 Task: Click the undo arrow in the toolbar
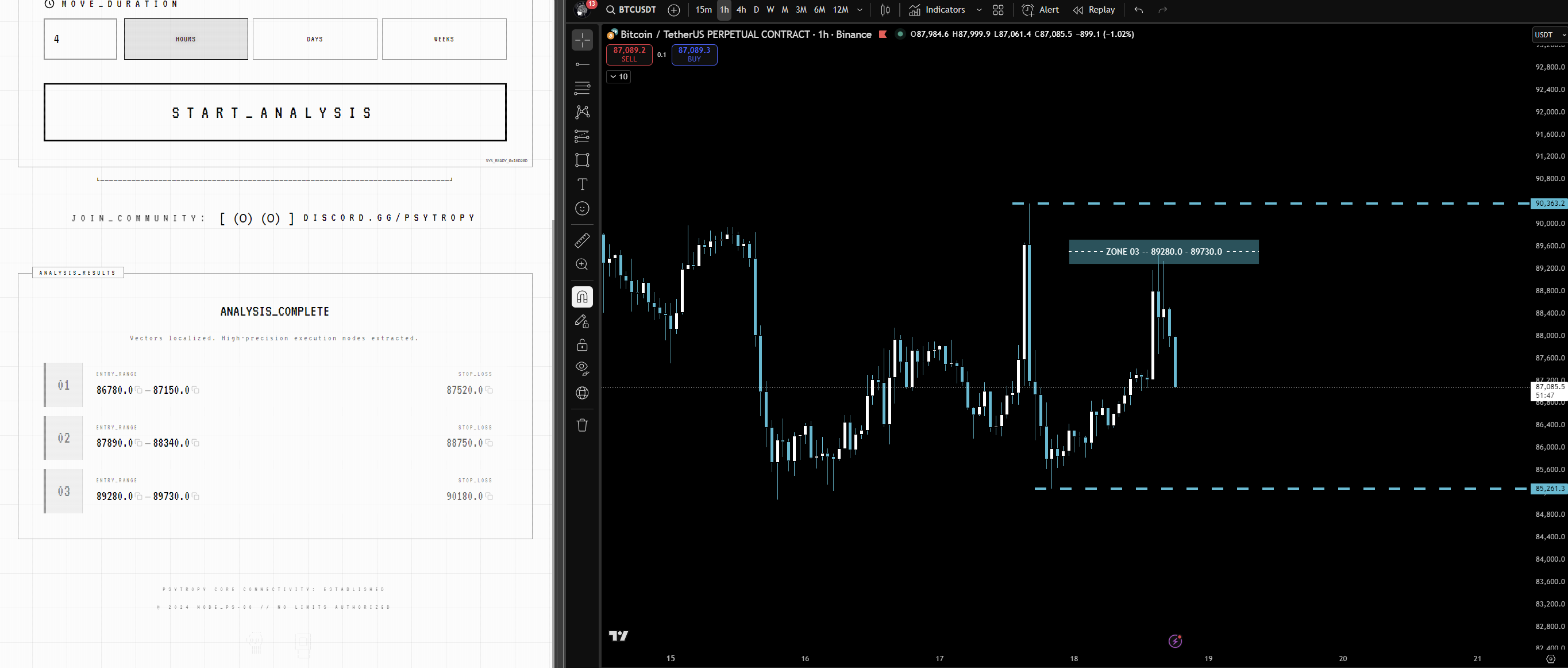pos(1138,10)
